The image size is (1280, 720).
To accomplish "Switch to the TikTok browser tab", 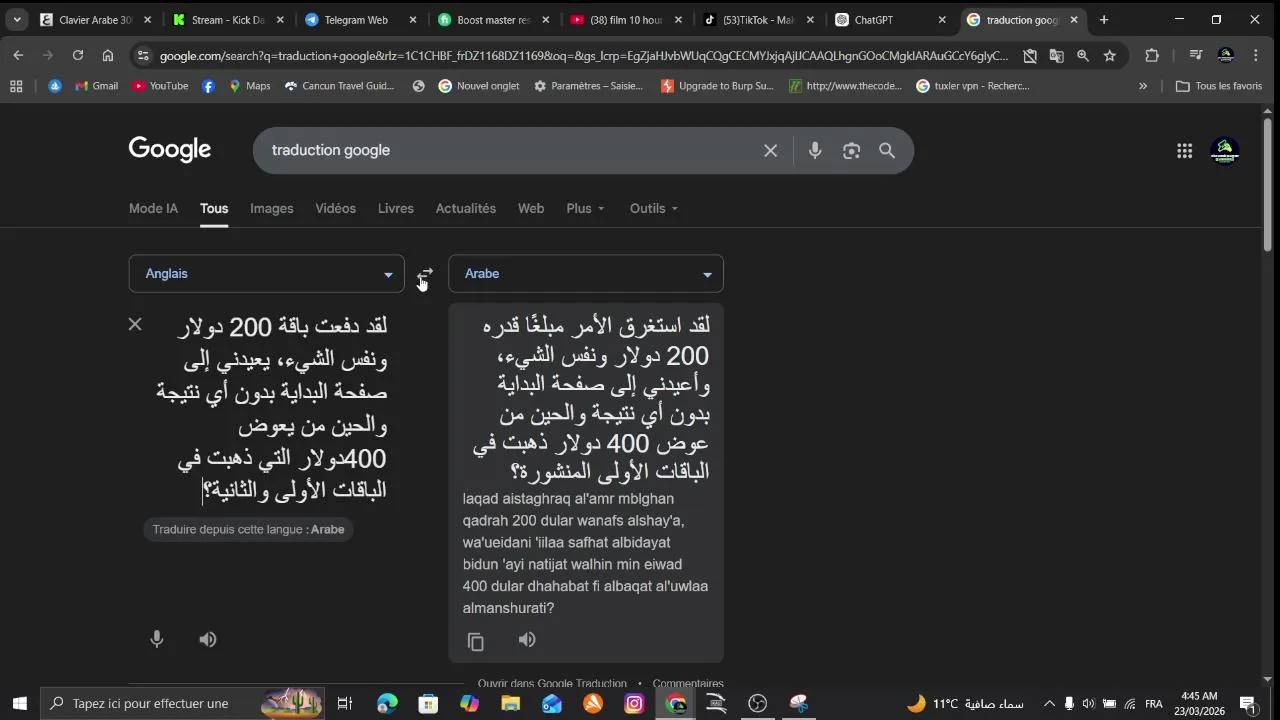I will point(757,20).
